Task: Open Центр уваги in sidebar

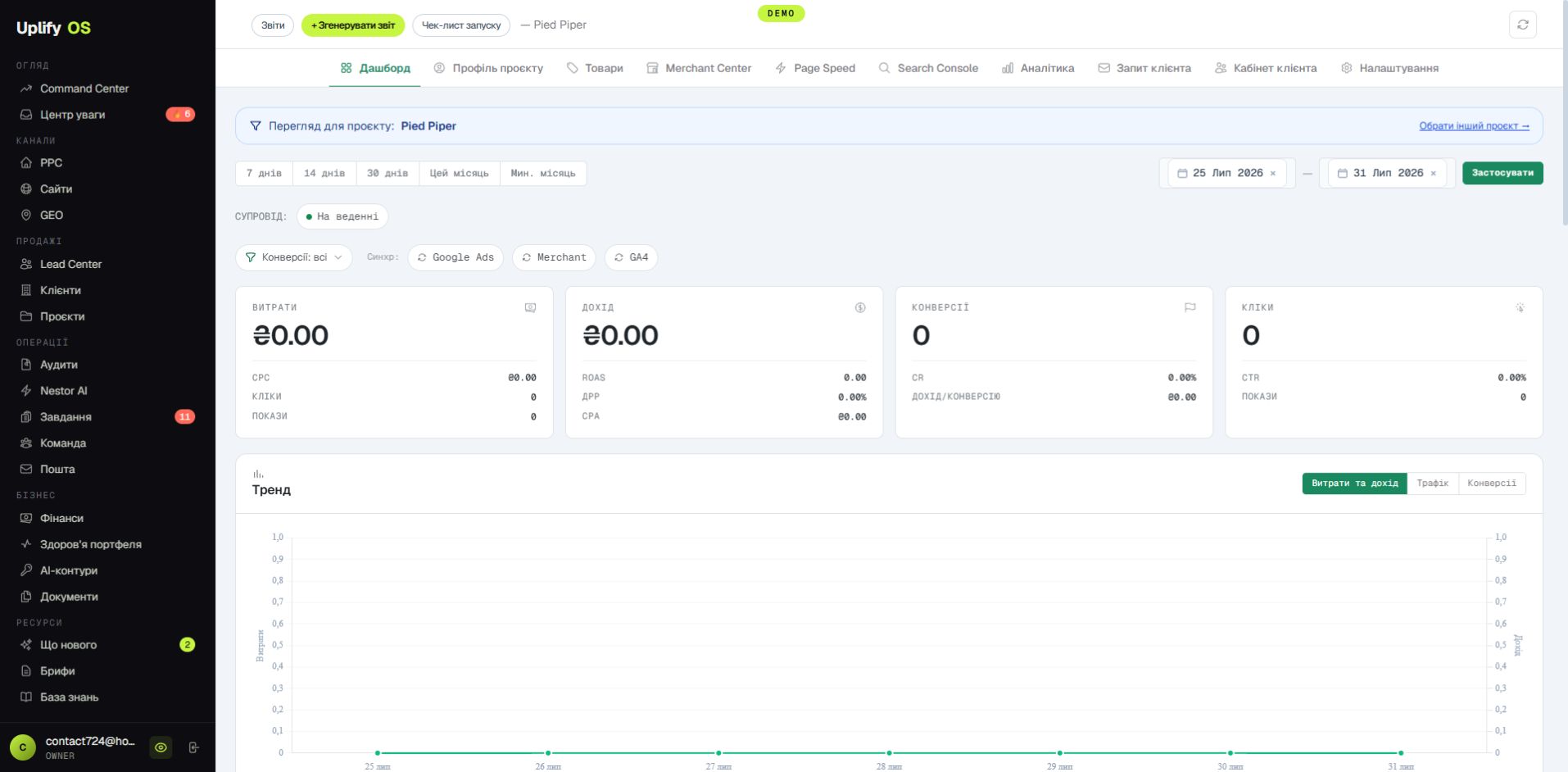Action: point(107,115)
